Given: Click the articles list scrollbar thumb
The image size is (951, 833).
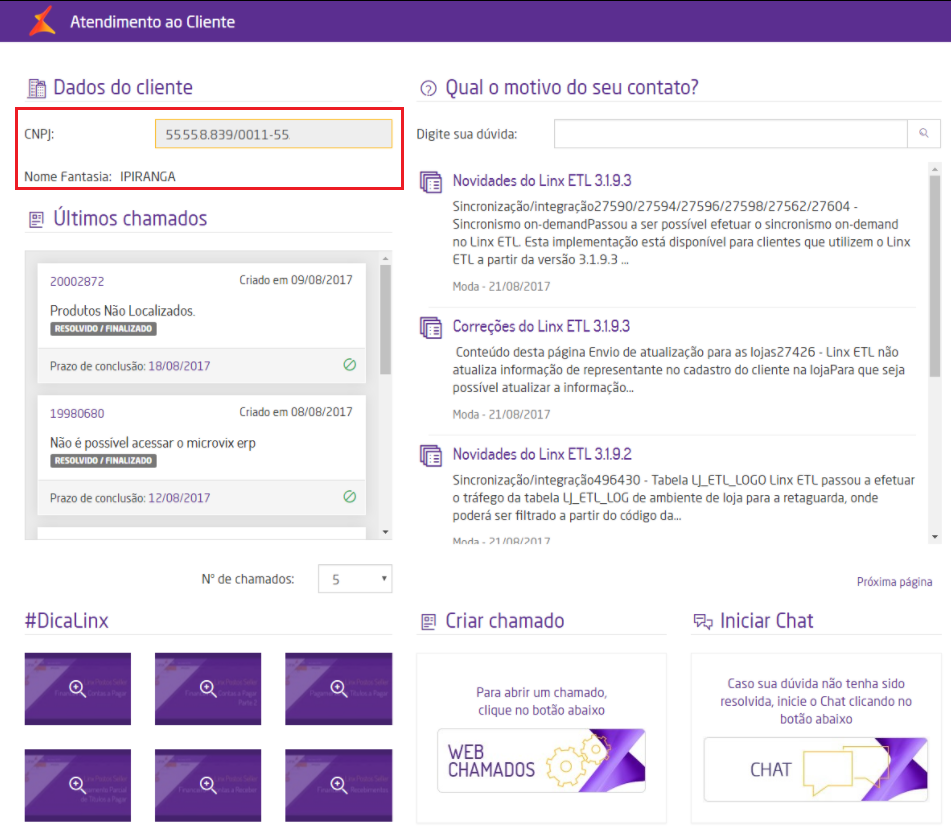Looking at the screenshot, I should (935, 276).
